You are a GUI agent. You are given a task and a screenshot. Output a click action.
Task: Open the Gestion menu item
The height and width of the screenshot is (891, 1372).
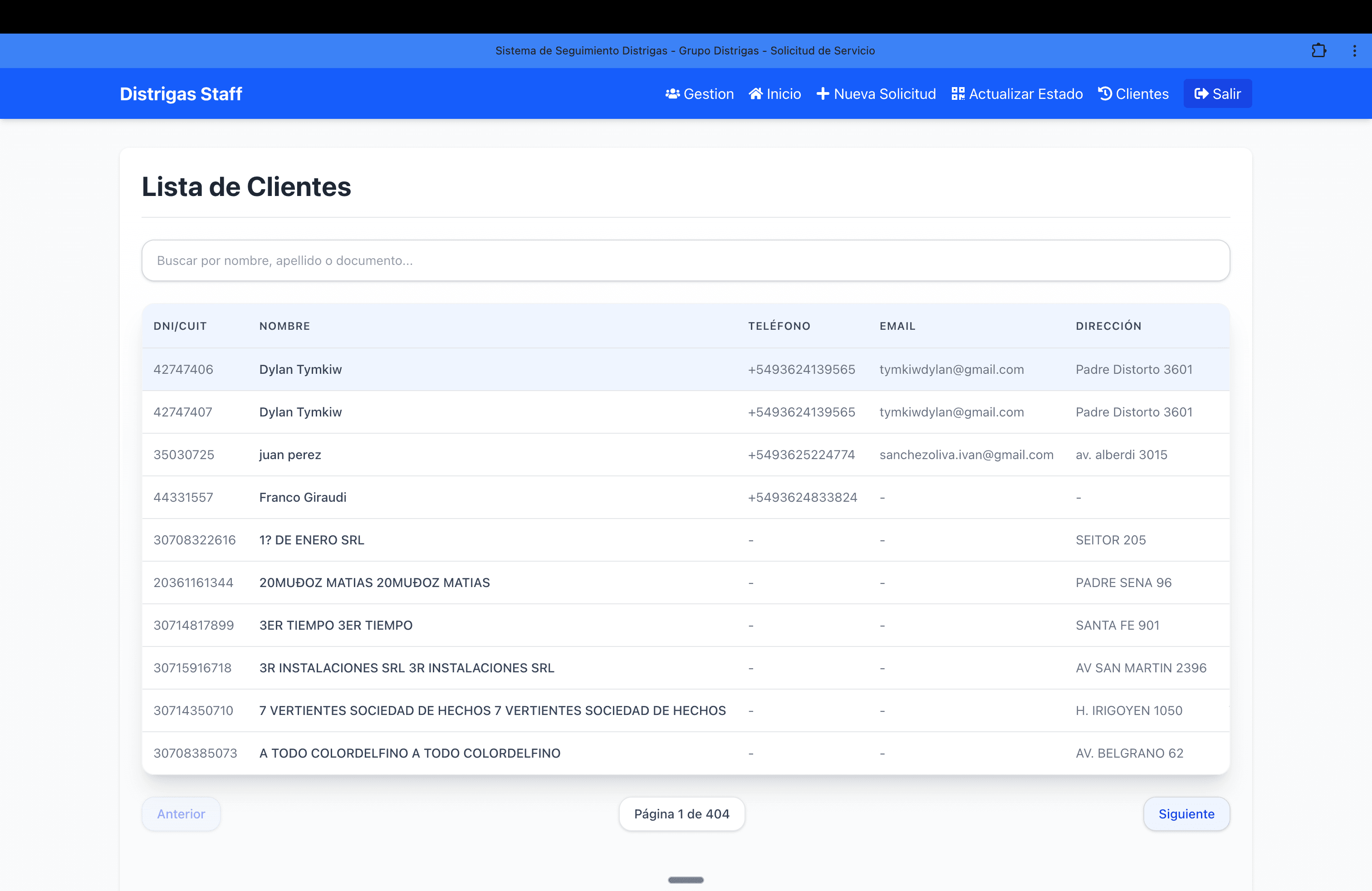pyautogui.click(x=700, y=93)
